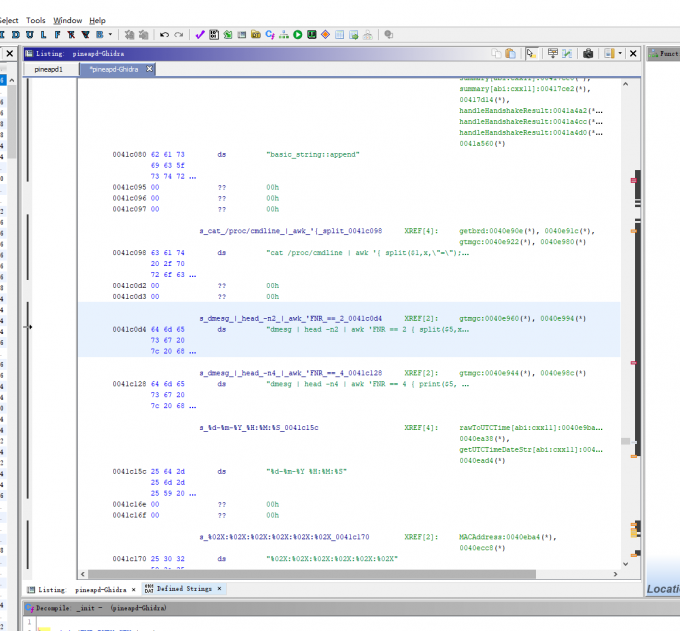
Task: Select the "basic_string::append" string
Action: click(x=313, y=154)
